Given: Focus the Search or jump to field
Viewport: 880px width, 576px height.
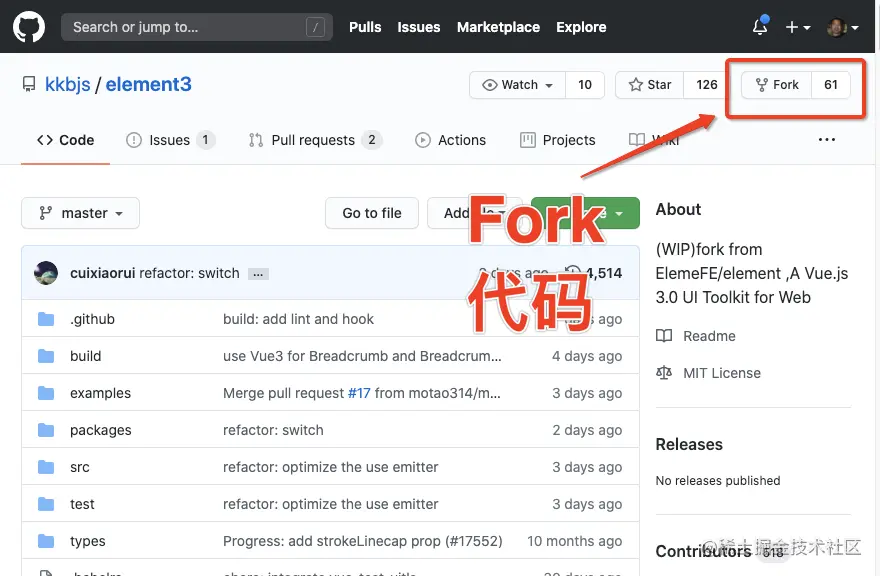Looking at the screenshot, I should 196,27.
